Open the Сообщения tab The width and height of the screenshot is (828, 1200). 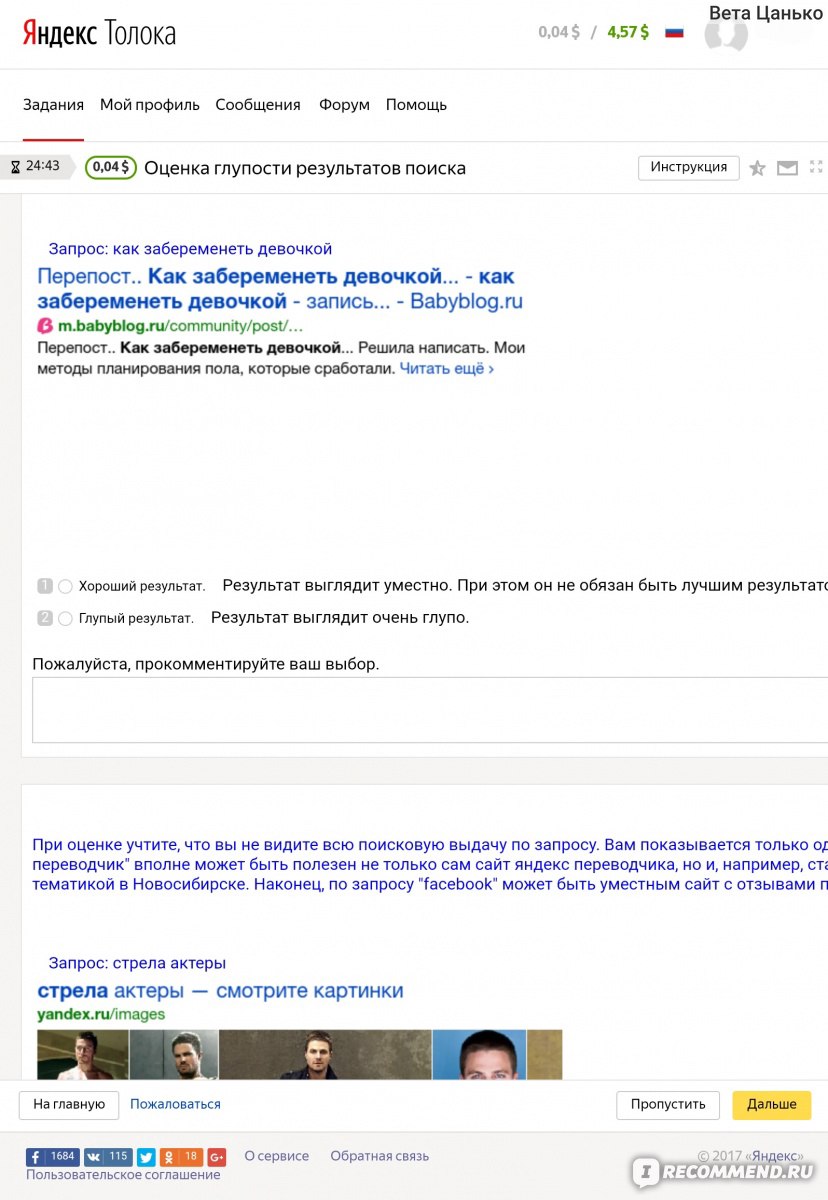click(x=258, y=105)
